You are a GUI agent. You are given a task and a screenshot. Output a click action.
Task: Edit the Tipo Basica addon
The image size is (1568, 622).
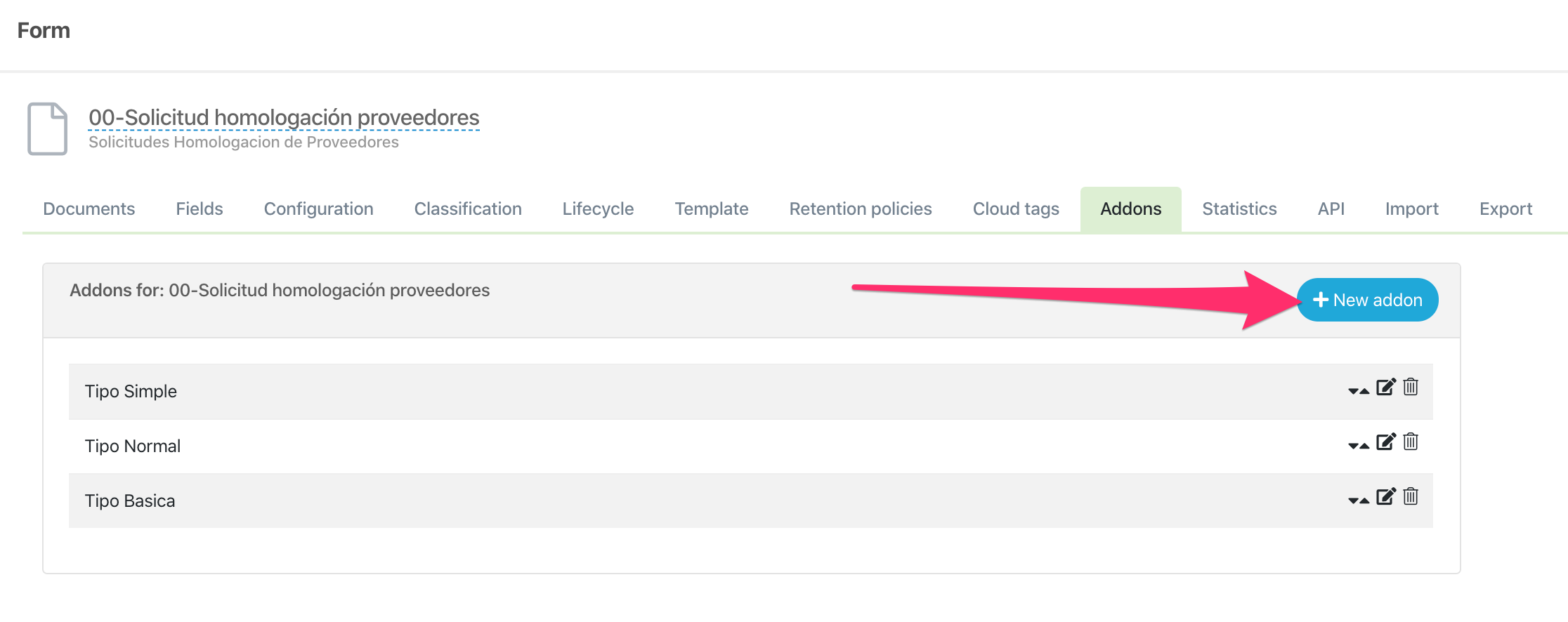[x=1386, y=496]
